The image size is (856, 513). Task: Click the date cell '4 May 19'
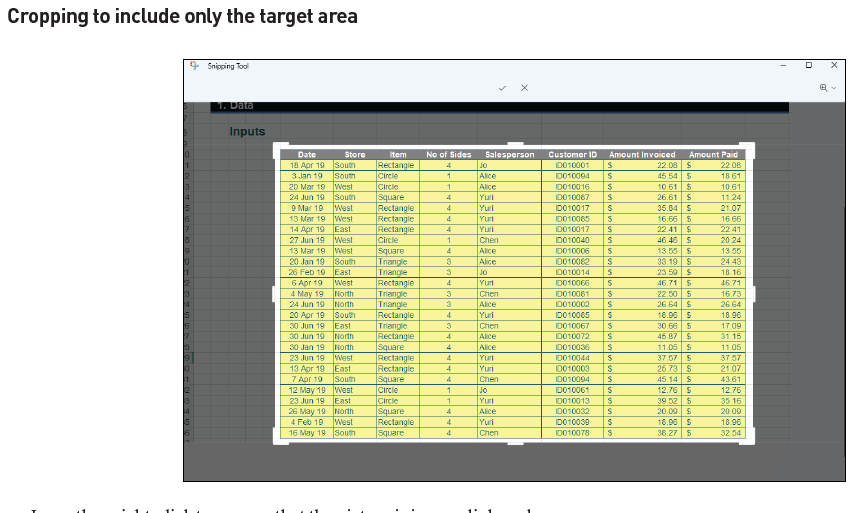coord(307,294)
